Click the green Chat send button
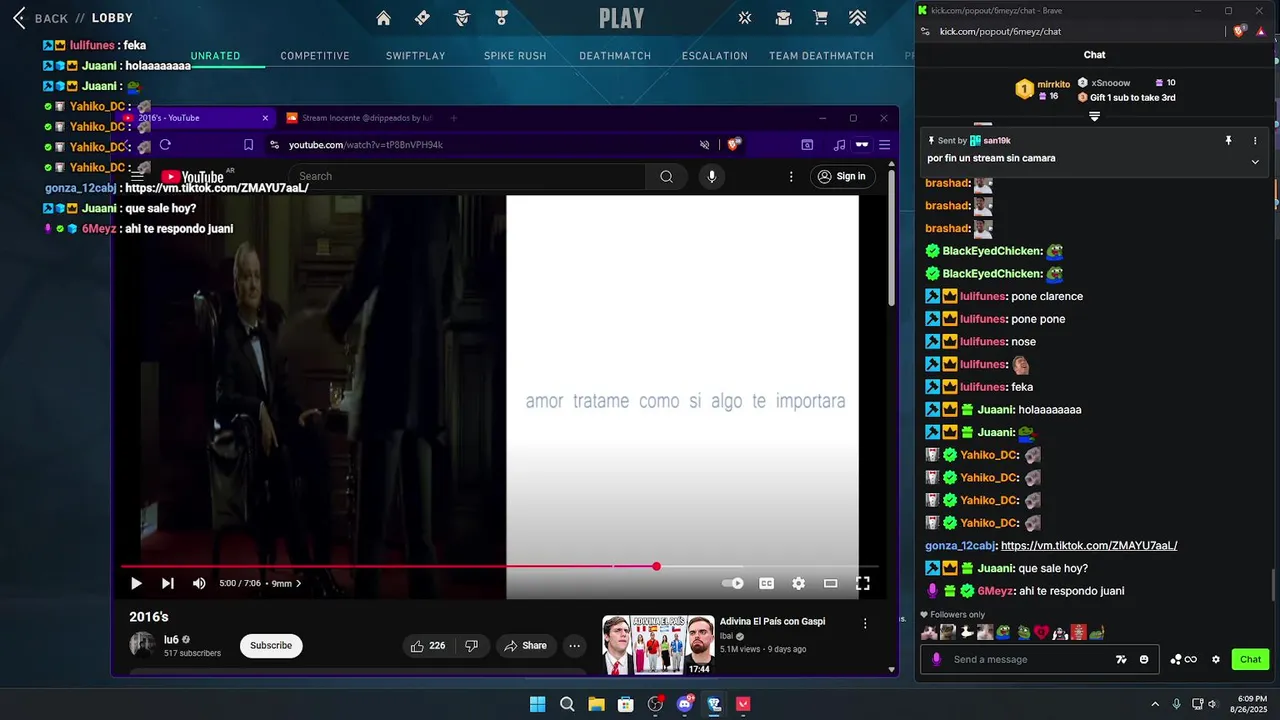 coord(1250,659)
